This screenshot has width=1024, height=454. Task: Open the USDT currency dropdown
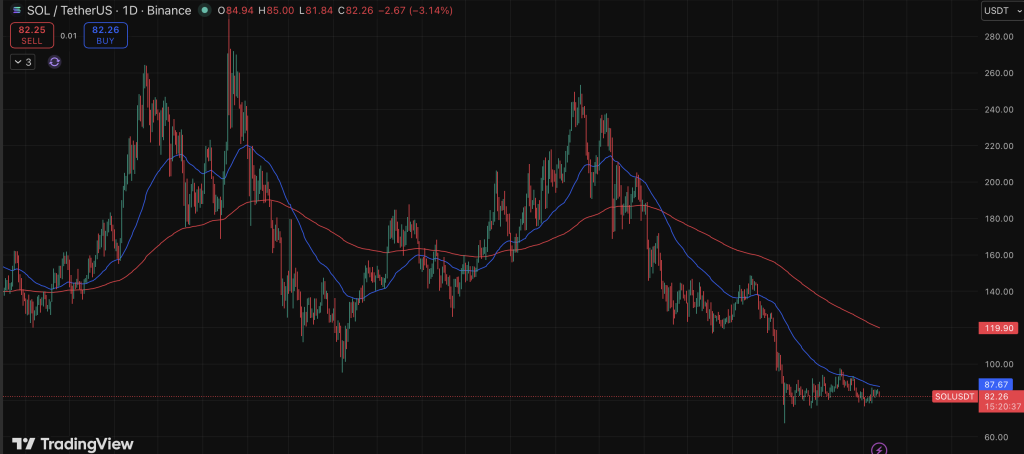[x=997, y=11]
